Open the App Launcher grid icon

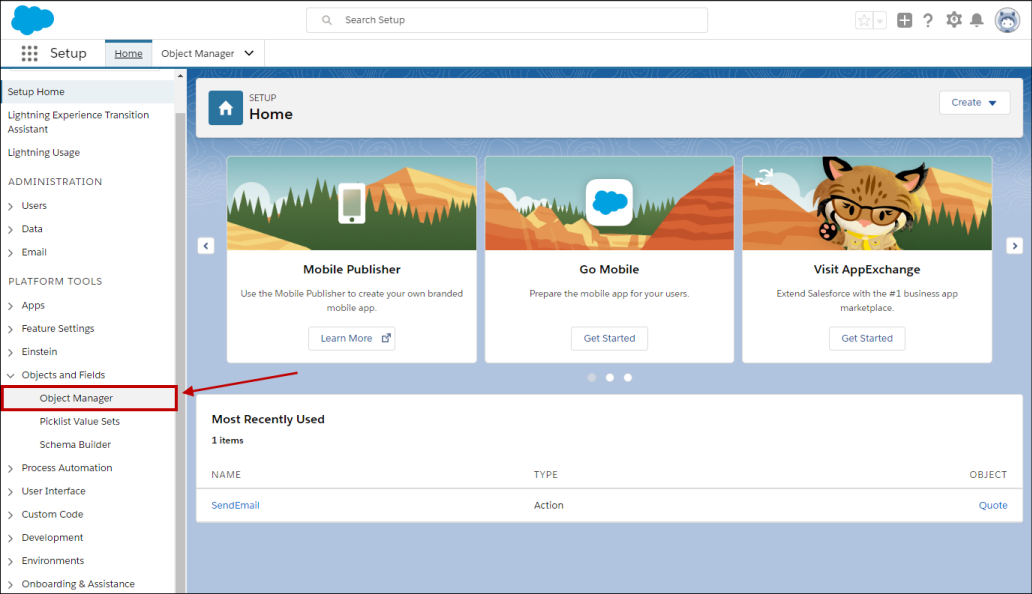[x=29, y=54]
